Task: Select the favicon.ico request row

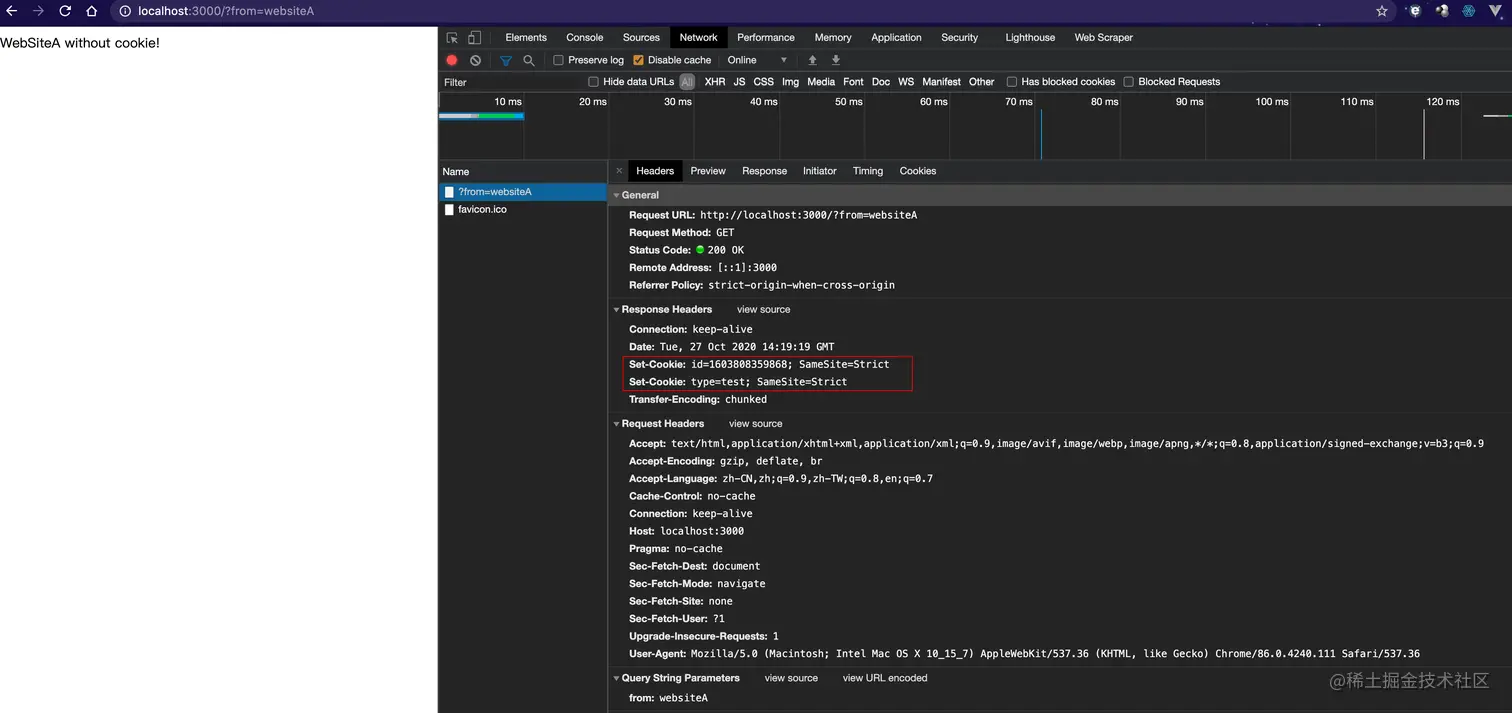Action: [x=523, y=210]
